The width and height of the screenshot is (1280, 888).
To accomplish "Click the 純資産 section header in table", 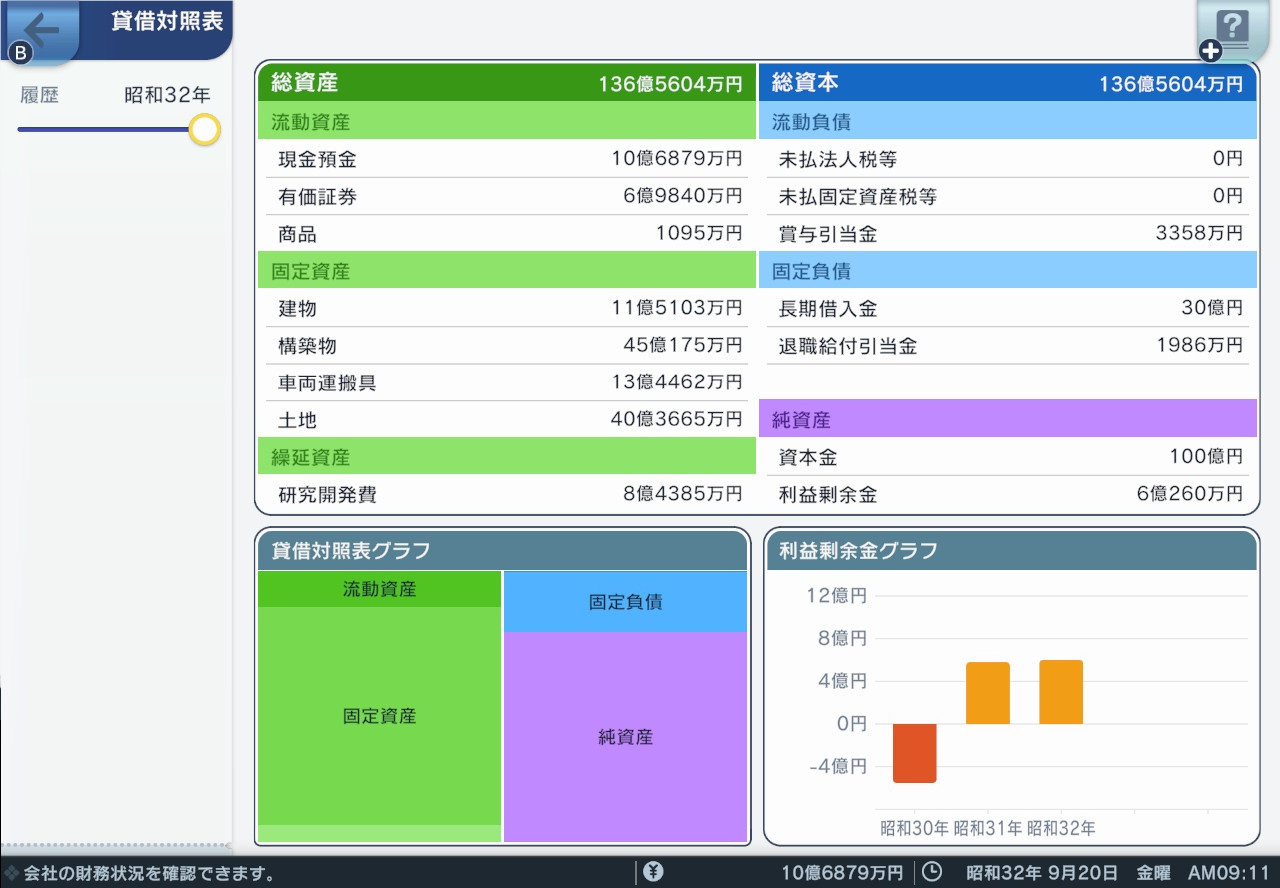I will coord(1007,419).
